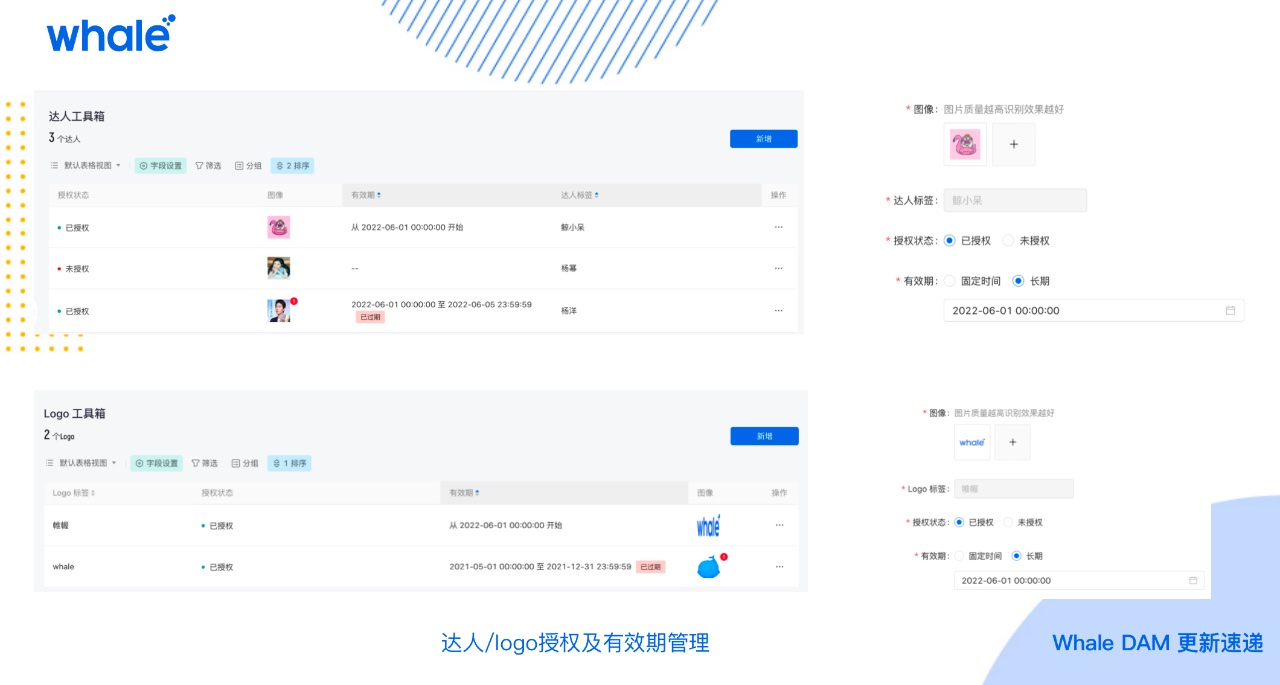Click the 分组 group icon in 达人工具箱
The width and height of the screenshot is (1280, 685).
tap(239, 166)
